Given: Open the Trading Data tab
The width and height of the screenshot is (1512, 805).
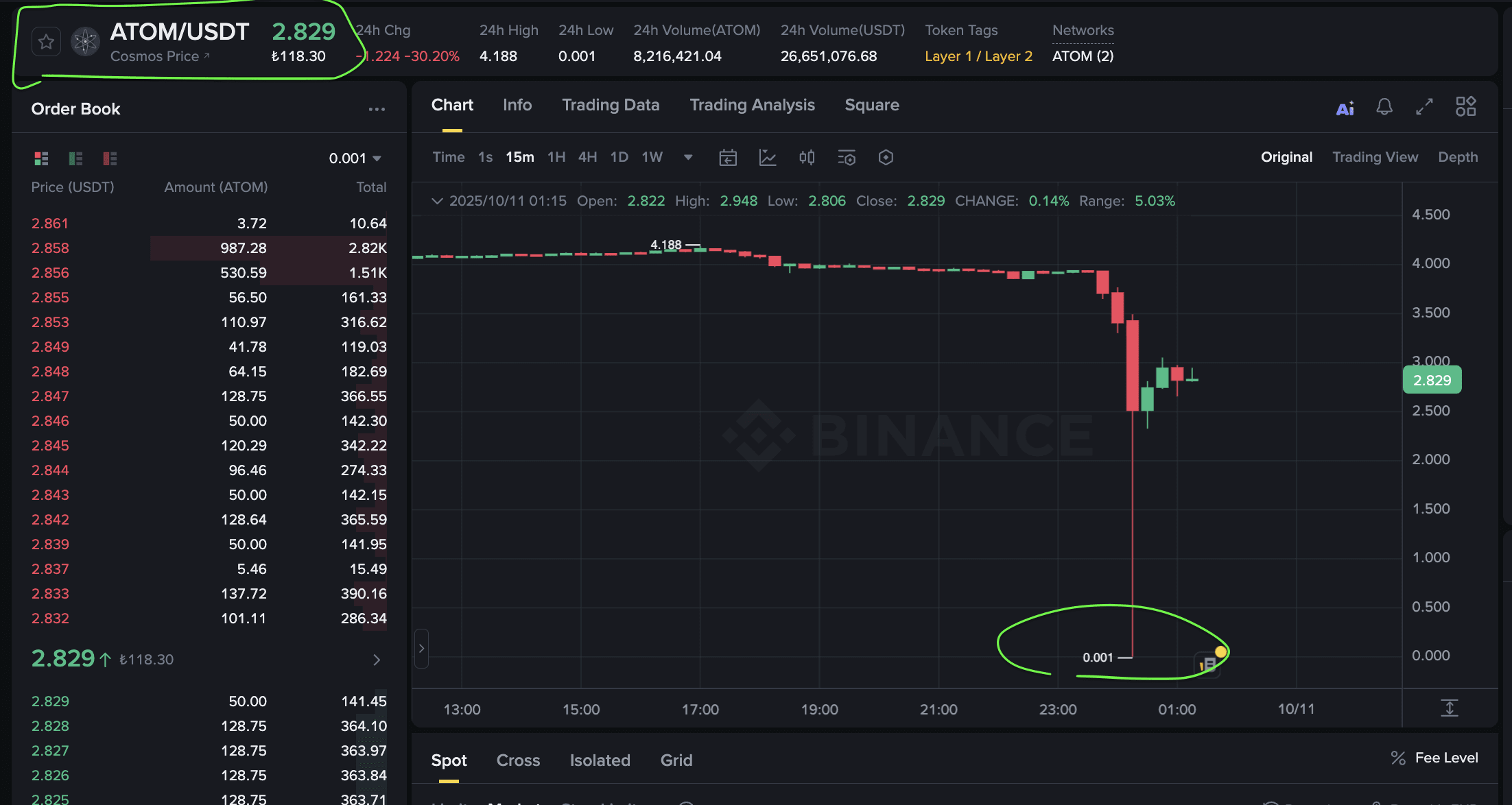Looking at the screenshot, I should (611, 105).
